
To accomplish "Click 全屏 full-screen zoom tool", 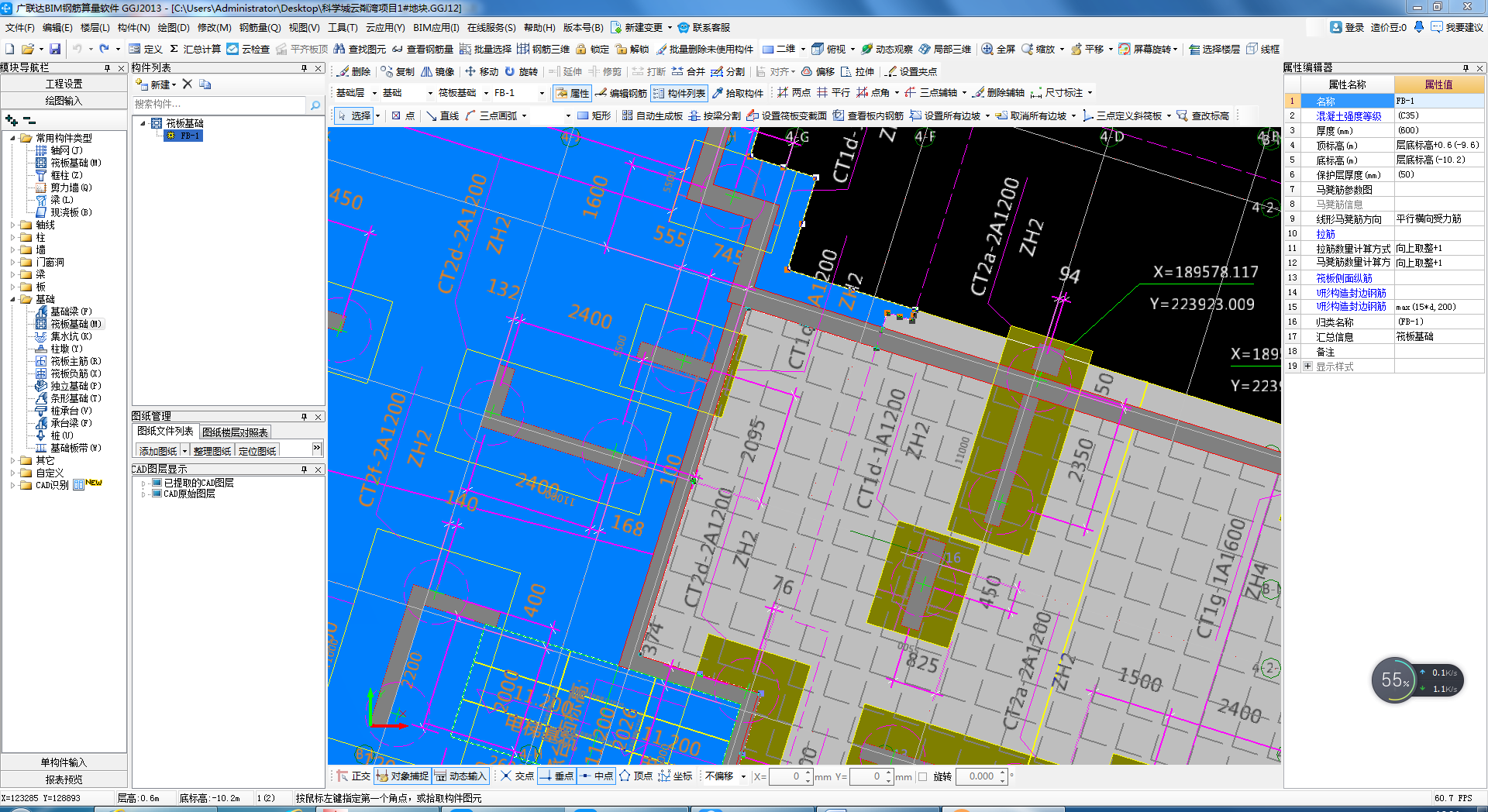I will (x=998, y=49).
